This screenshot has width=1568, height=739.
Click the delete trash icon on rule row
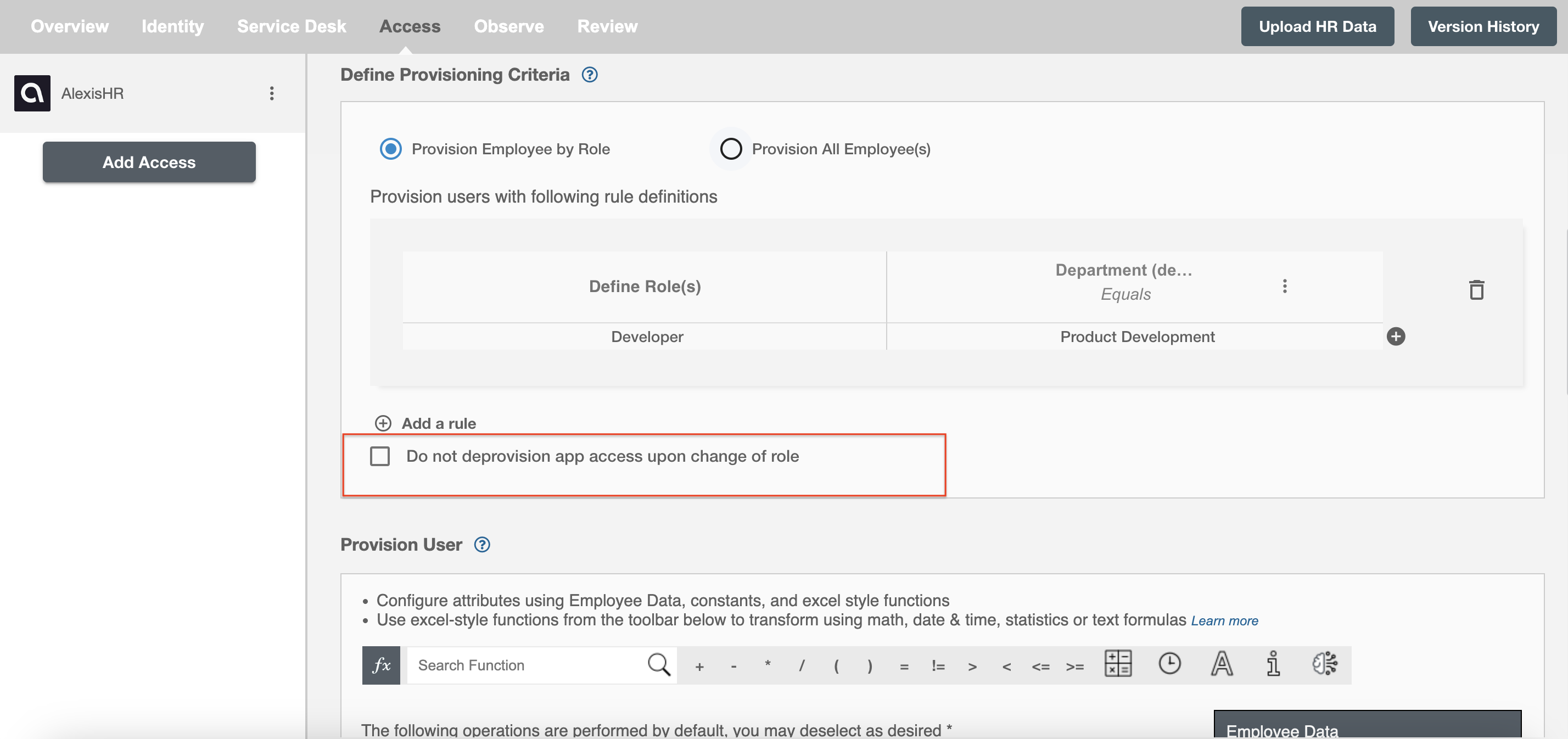(1476, 289)
